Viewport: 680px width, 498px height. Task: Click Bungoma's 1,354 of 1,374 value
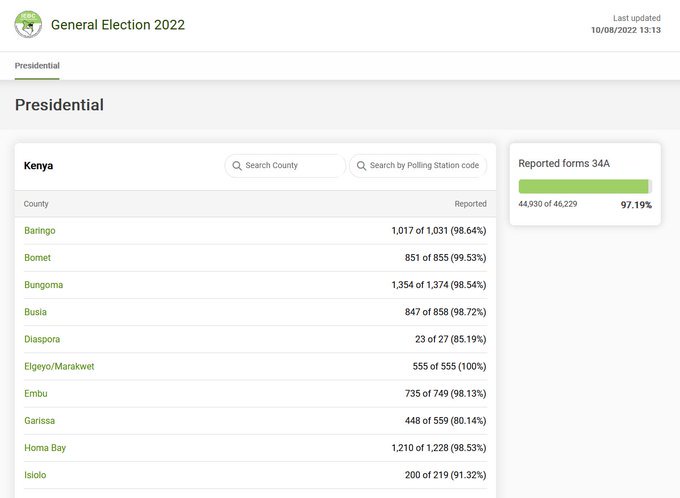pyautogui.click(x=438, y=285)
